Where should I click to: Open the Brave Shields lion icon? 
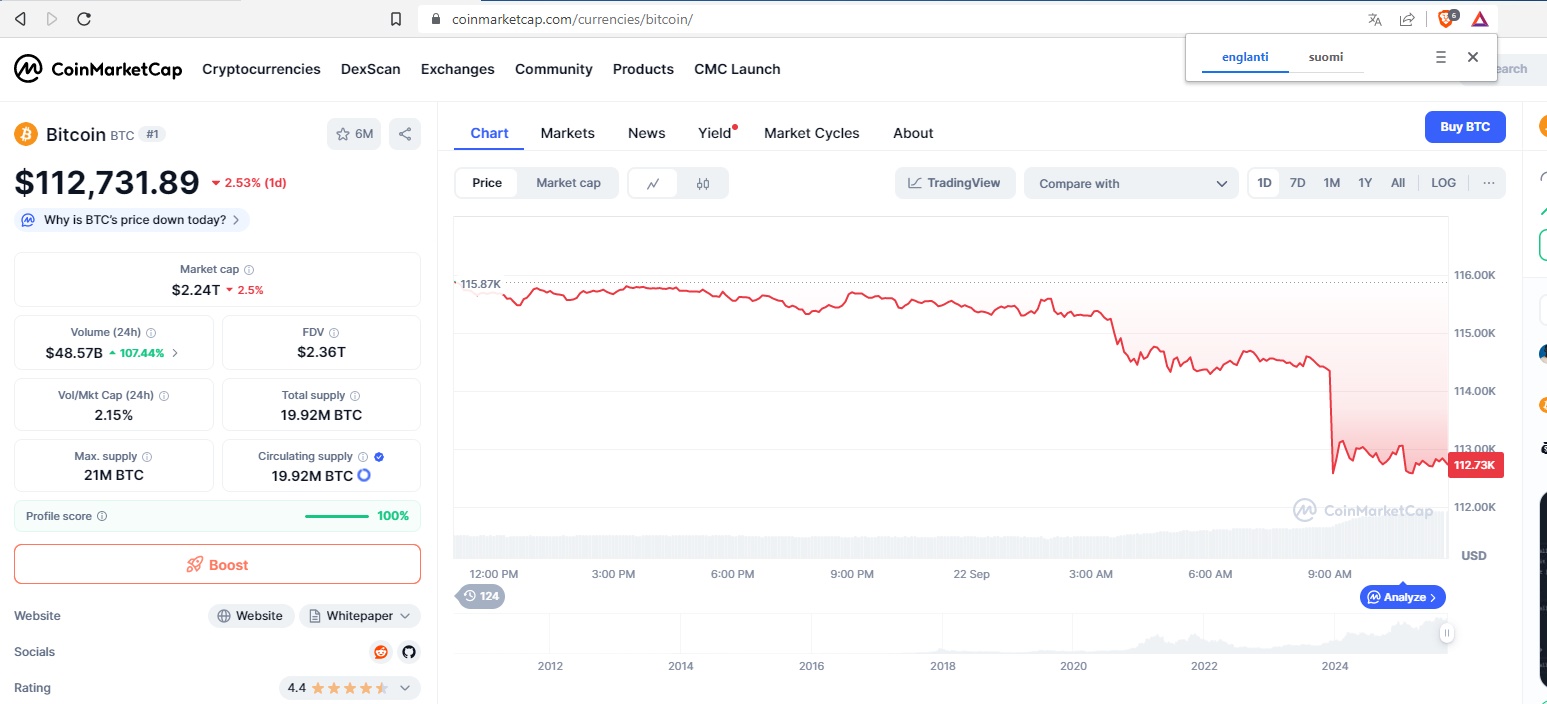pos(1447,18)
